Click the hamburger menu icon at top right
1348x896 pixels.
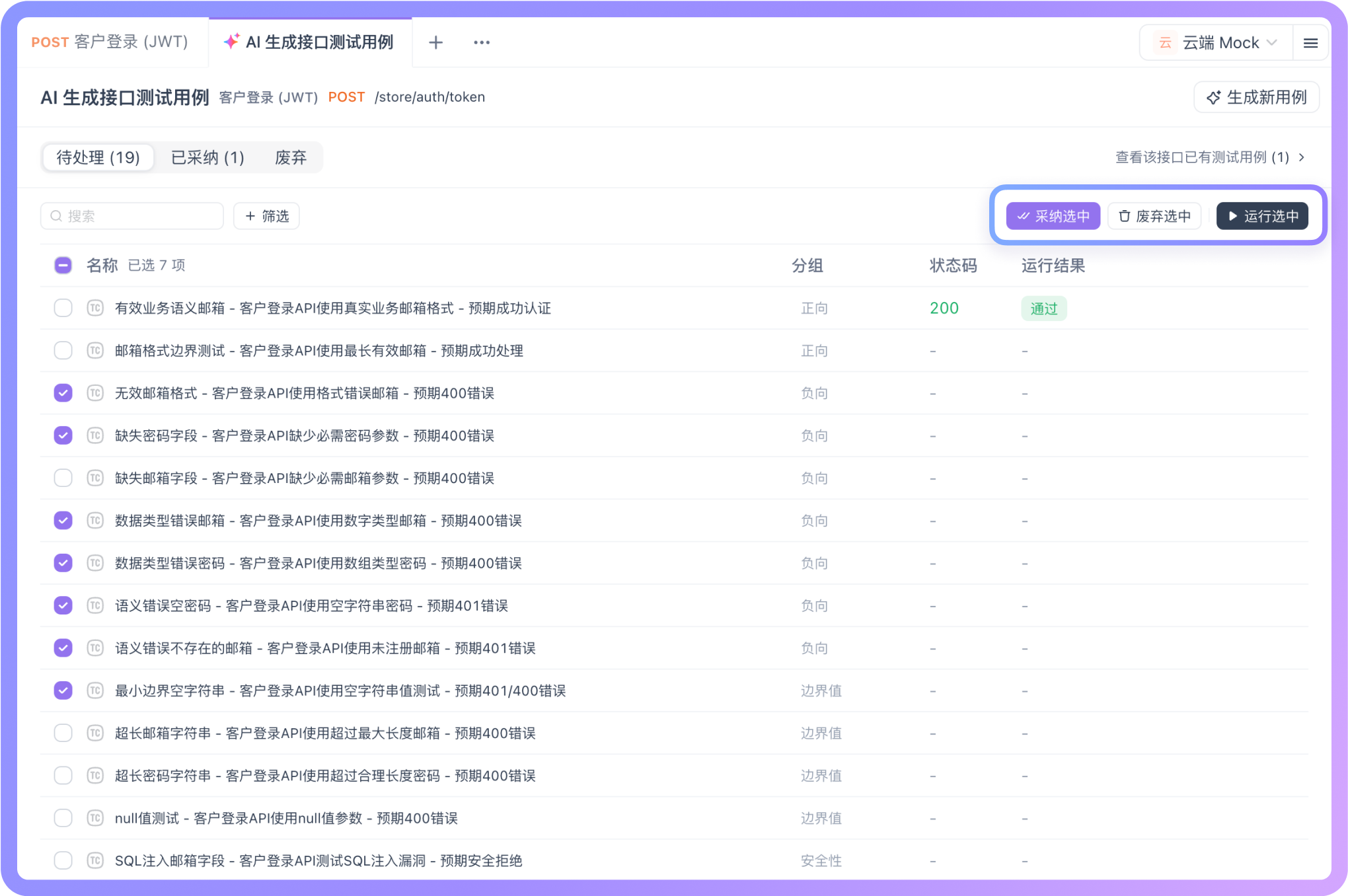(x=1310, y=43)
